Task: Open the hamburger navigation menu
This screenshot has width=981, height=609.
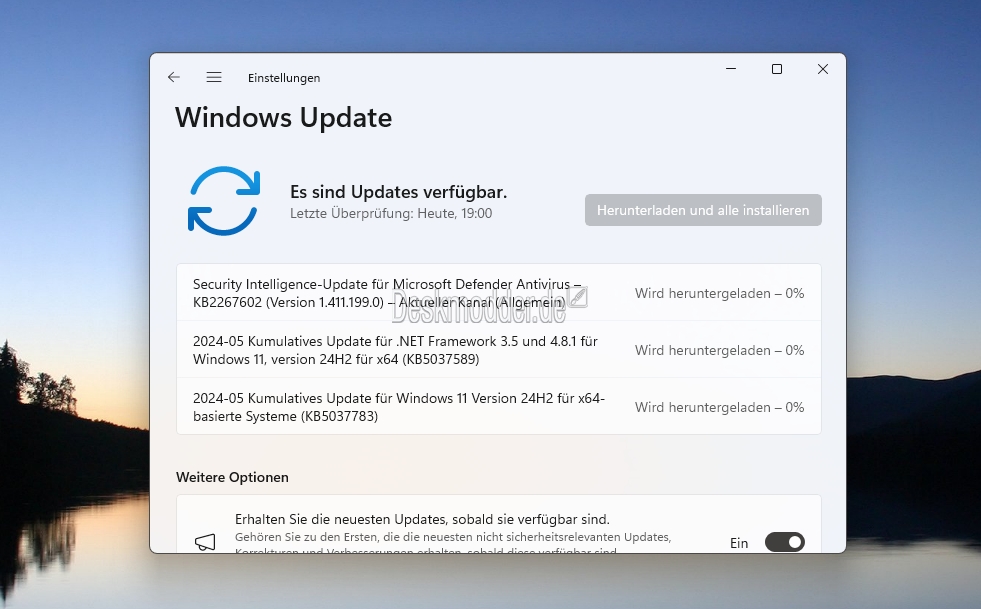Action: [214, 77]
